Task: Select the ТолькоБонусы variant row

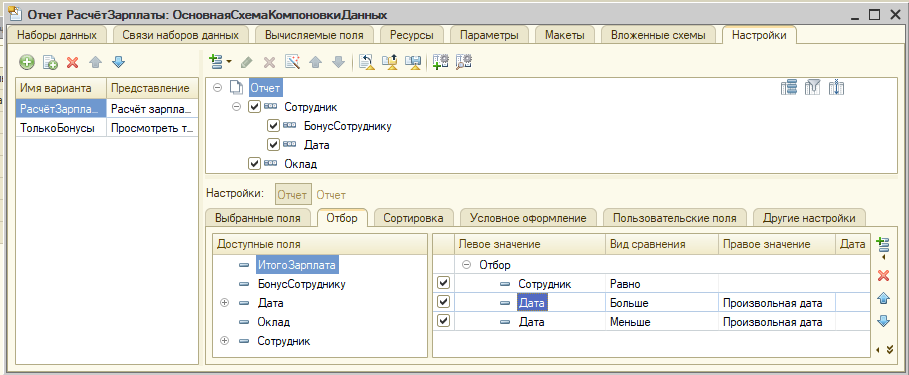Action: 107,128
